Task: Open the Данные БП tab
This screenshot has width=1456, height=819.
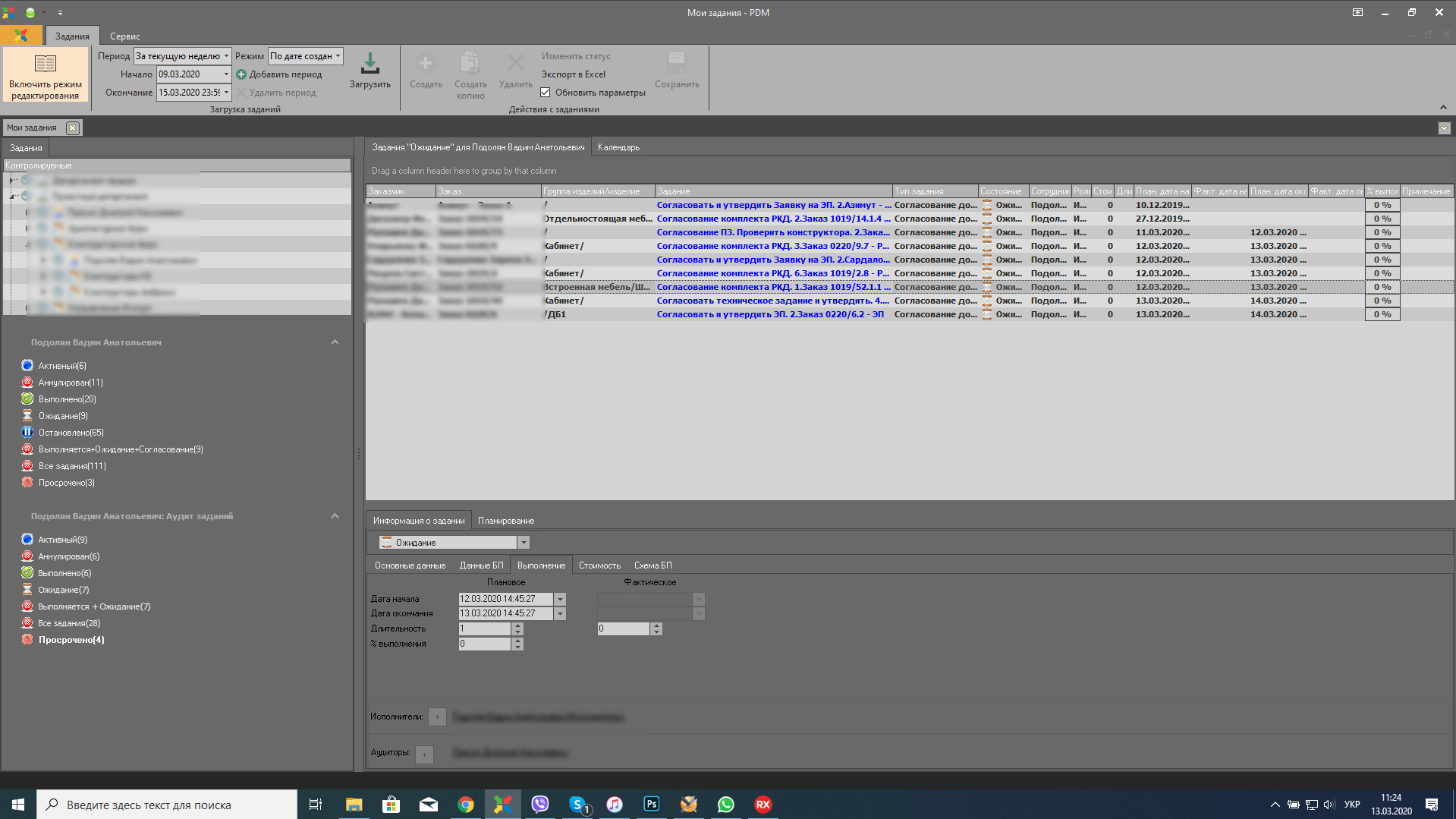Action: click(481, 565)
